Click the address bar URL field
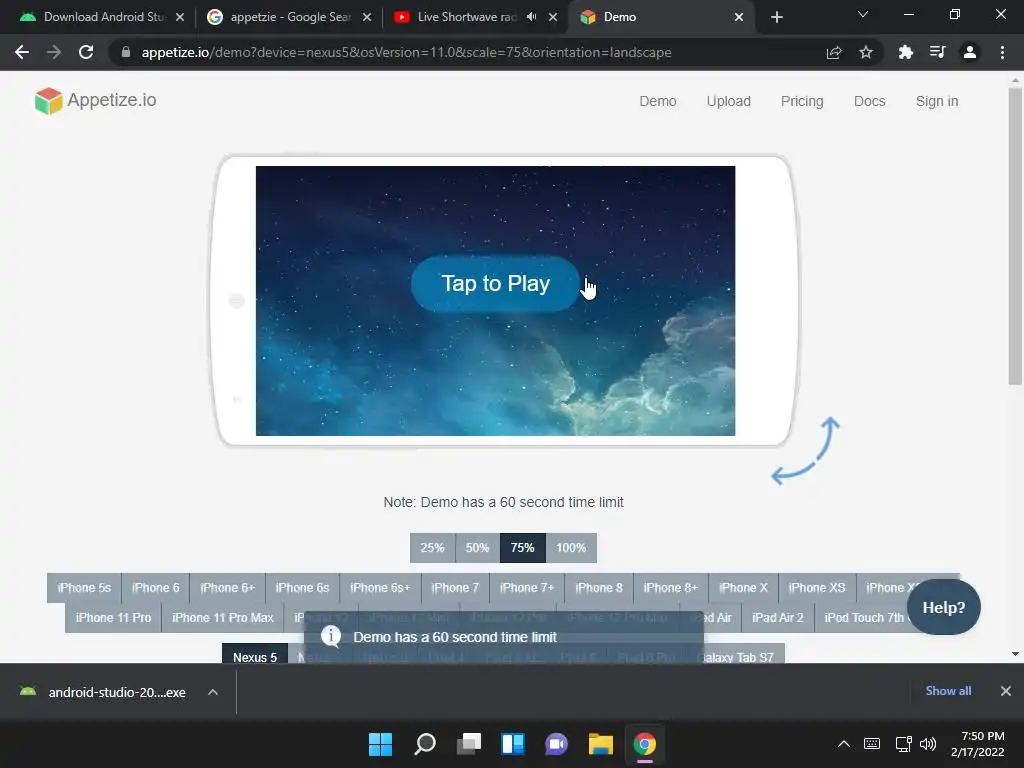This screenshot has width=1024, height=768. (x=406, y=52)
